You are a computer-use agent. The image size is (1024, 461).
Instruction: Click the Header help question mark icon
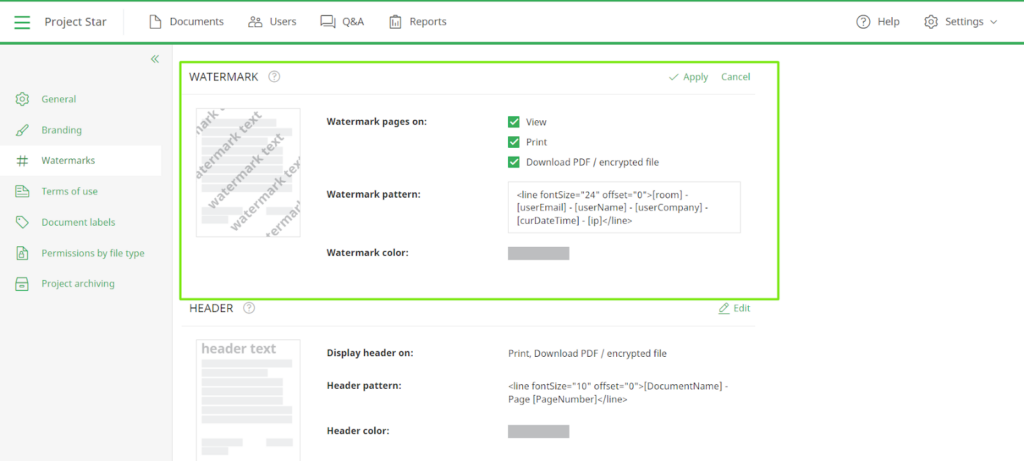pyautogui.click(x=249, y=308)
